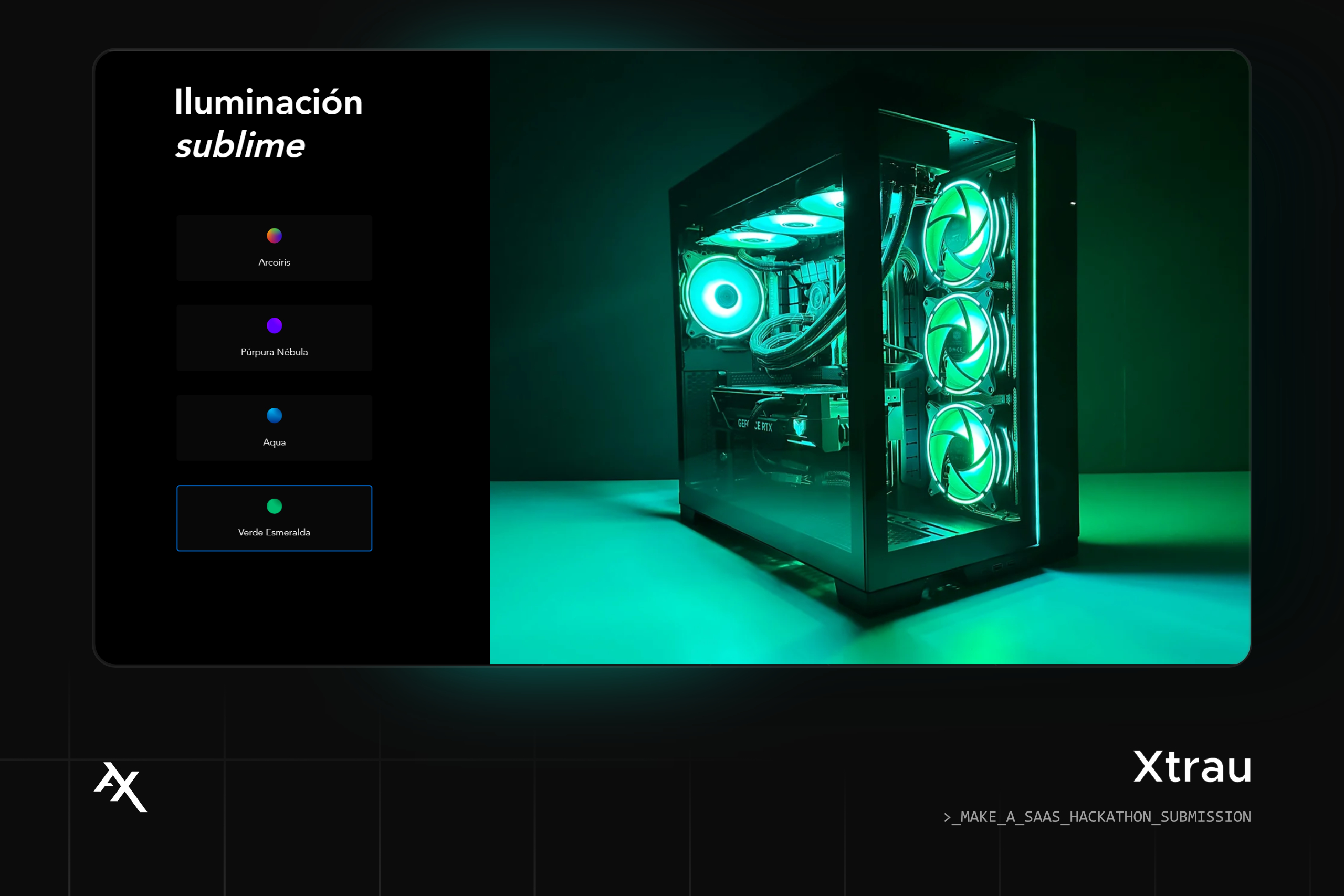The width and height of the screenshot is (1344, 896).
Task: Click the middle green side fan
Action: (x=960, y=344)
